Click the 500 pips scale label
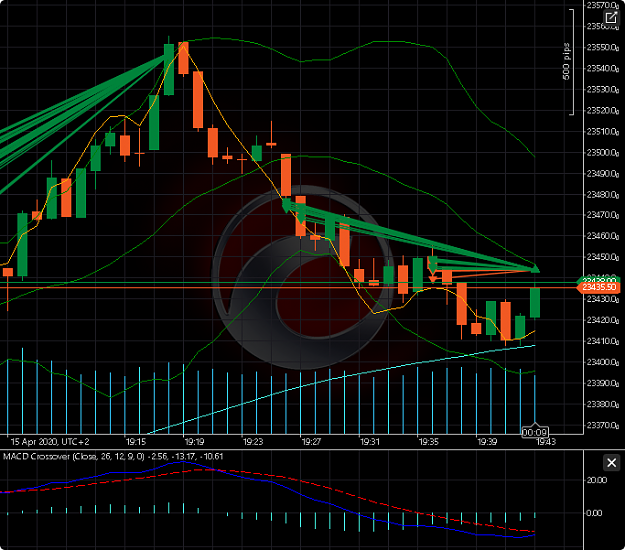The width and height of the screenshot is (625, 550). pyautogui.click(x=566, y=61)
